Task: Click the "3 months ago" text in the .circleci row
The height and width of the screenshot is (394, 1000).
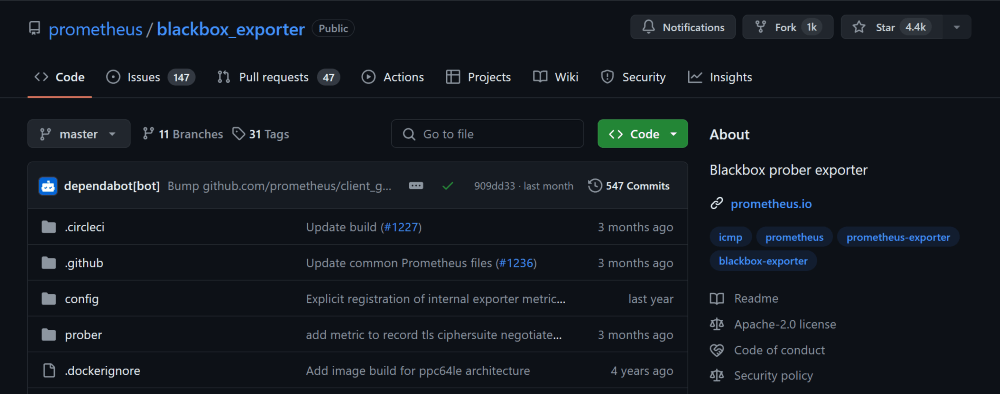Action: point(635,227)
